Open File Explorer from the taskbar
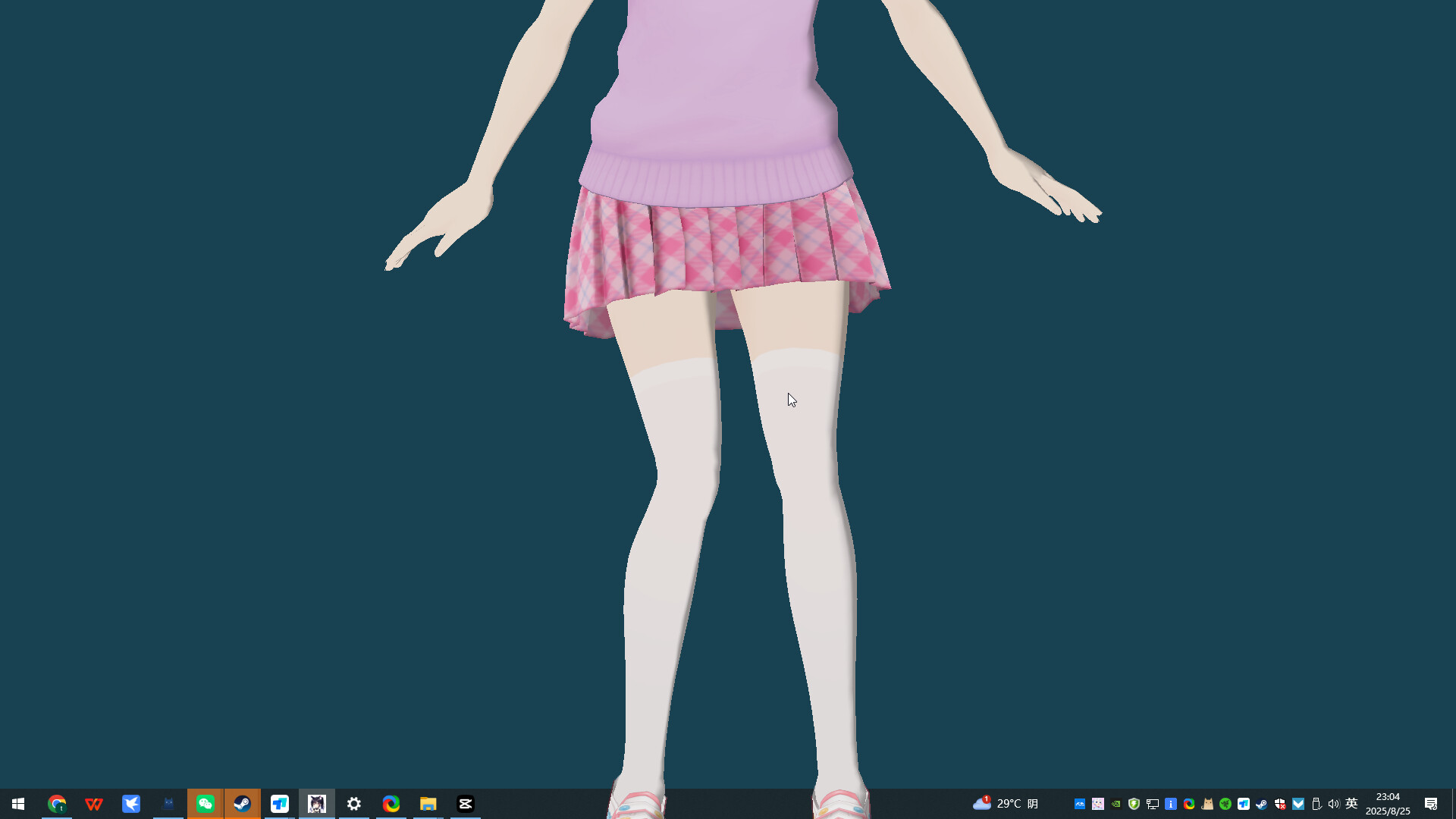1456x819 pixels. click(x=428, y=804)
